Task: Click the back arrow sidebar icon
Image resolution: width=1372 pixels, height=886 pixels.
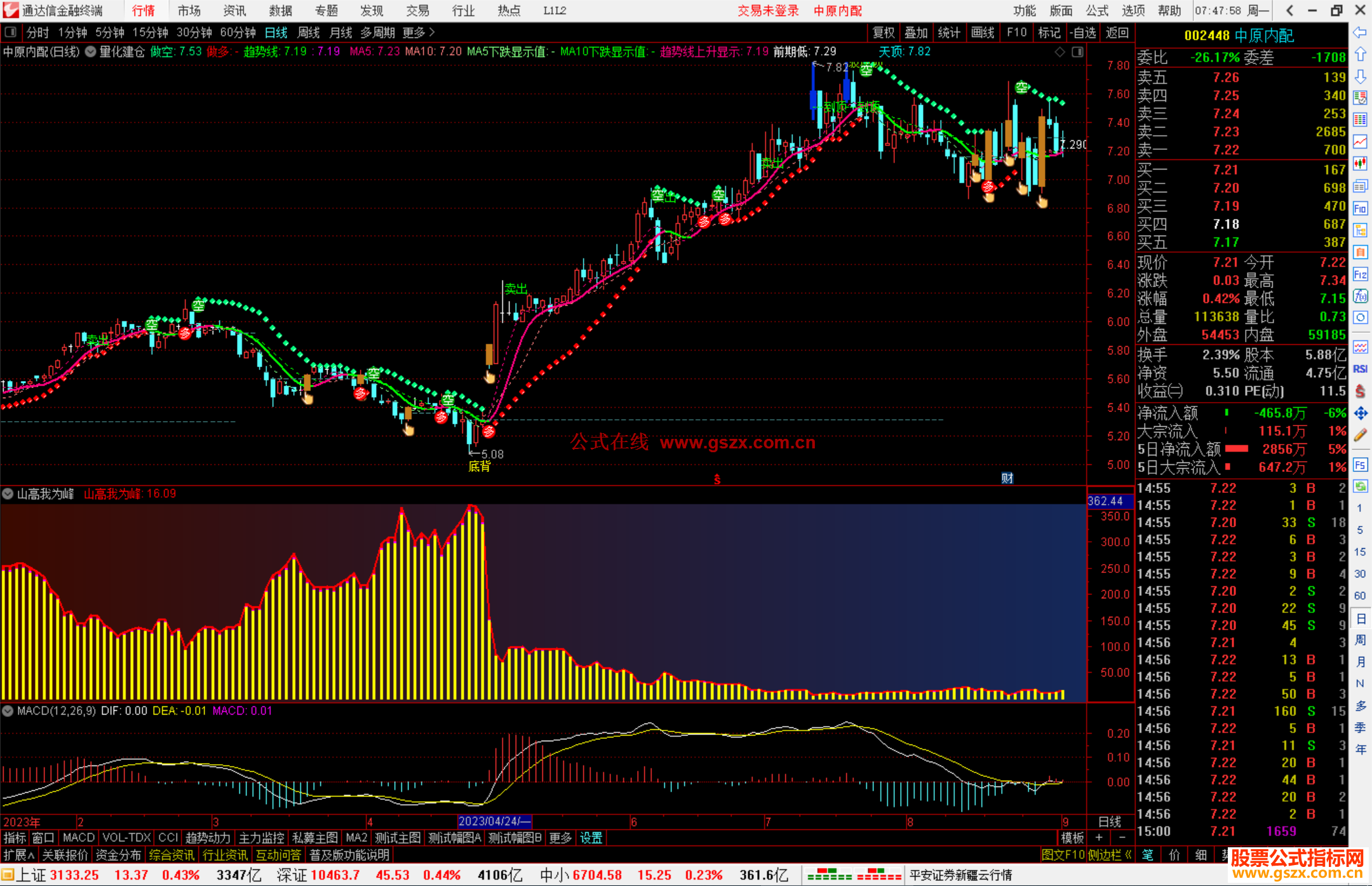Action: pyautogui.click(x=1360, y=32)
